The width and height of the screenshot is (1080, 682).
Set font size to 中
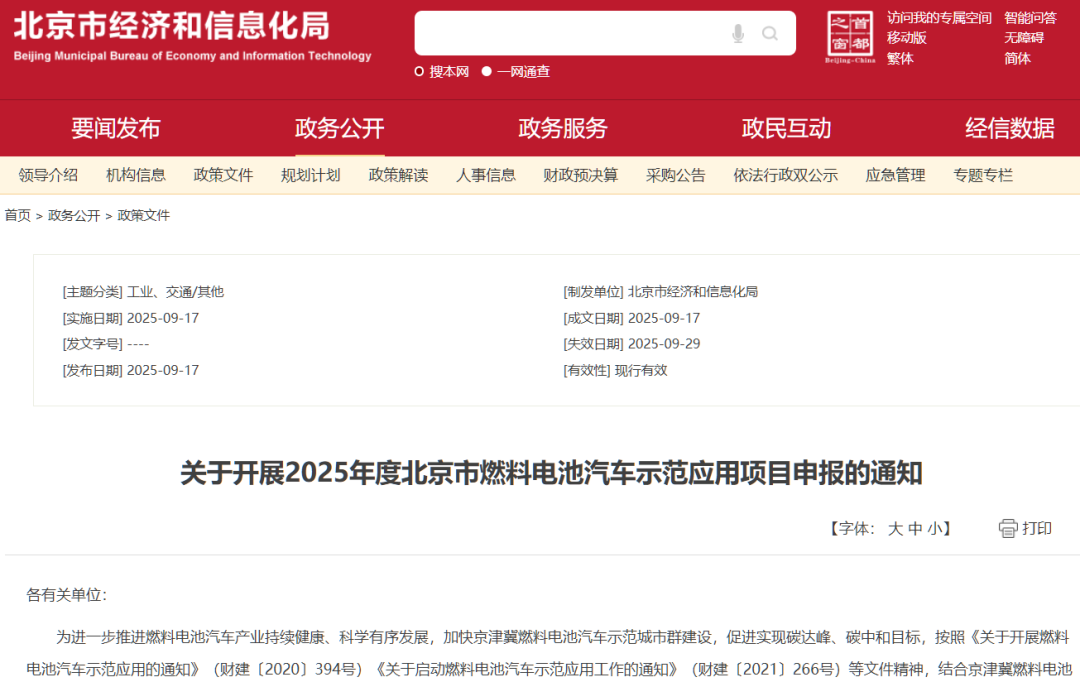(915, 529)
